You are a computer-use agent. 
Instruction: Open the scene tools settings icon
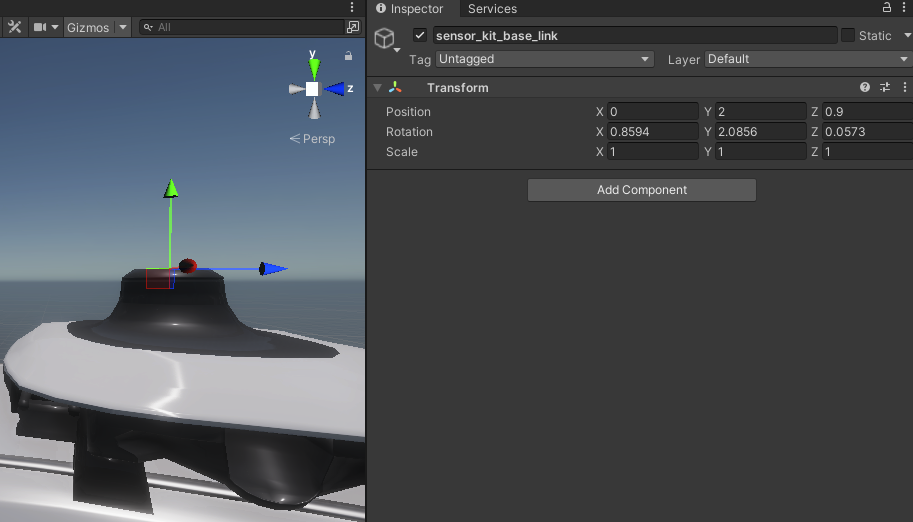pos(14,28)
